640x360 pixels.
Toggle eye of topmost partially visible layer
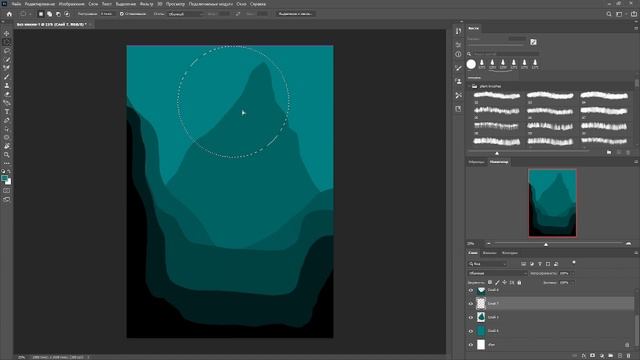point(471,290)
